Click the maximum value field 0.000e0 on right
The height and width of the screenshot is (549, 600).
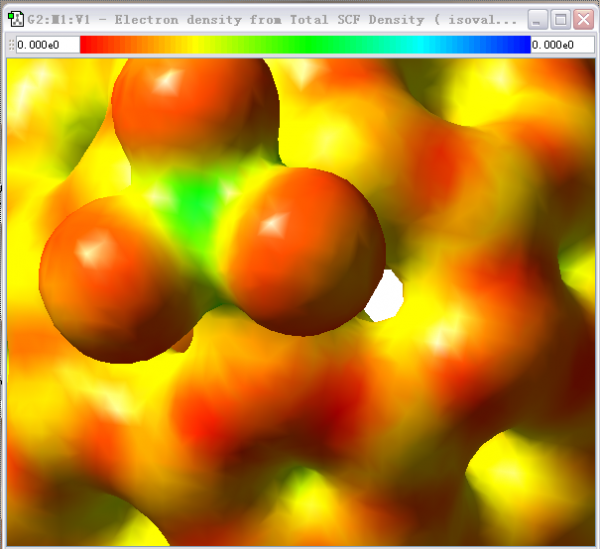[x=562, y=45]
